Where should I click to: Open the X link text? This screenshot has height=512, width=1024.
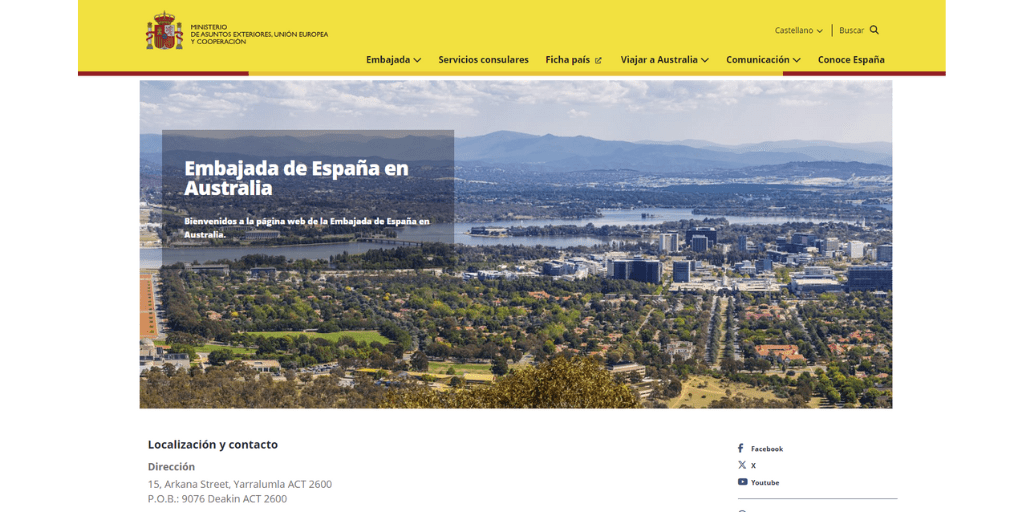[753, 466]
